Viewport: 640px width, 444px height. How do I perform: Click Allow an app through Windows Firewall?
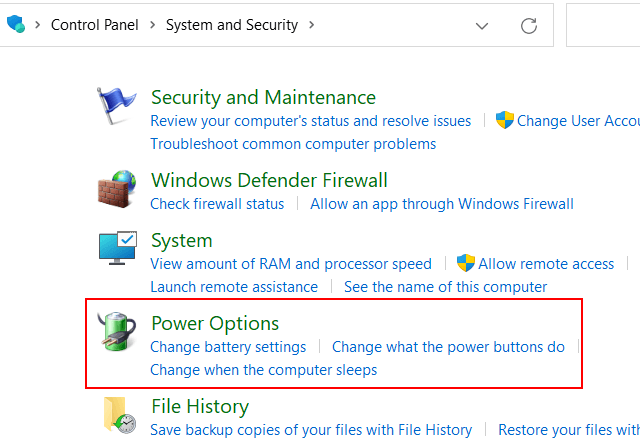point(442,204)
